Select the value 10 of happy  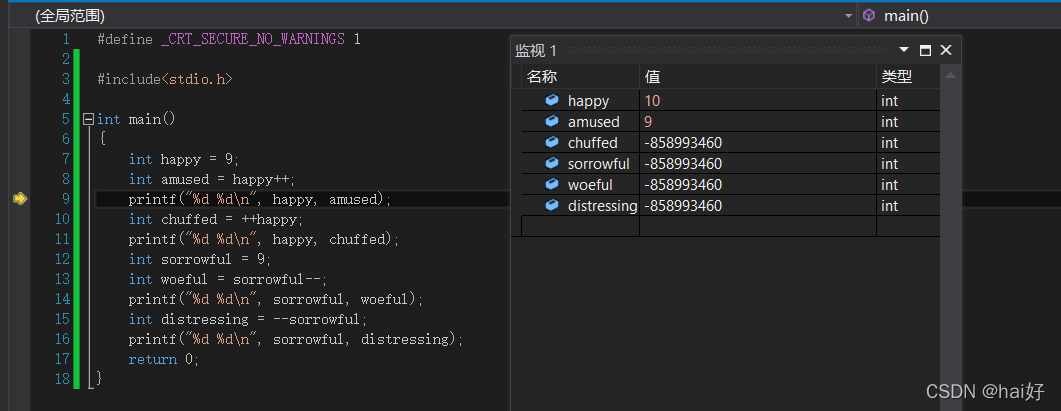pos(652,101)
